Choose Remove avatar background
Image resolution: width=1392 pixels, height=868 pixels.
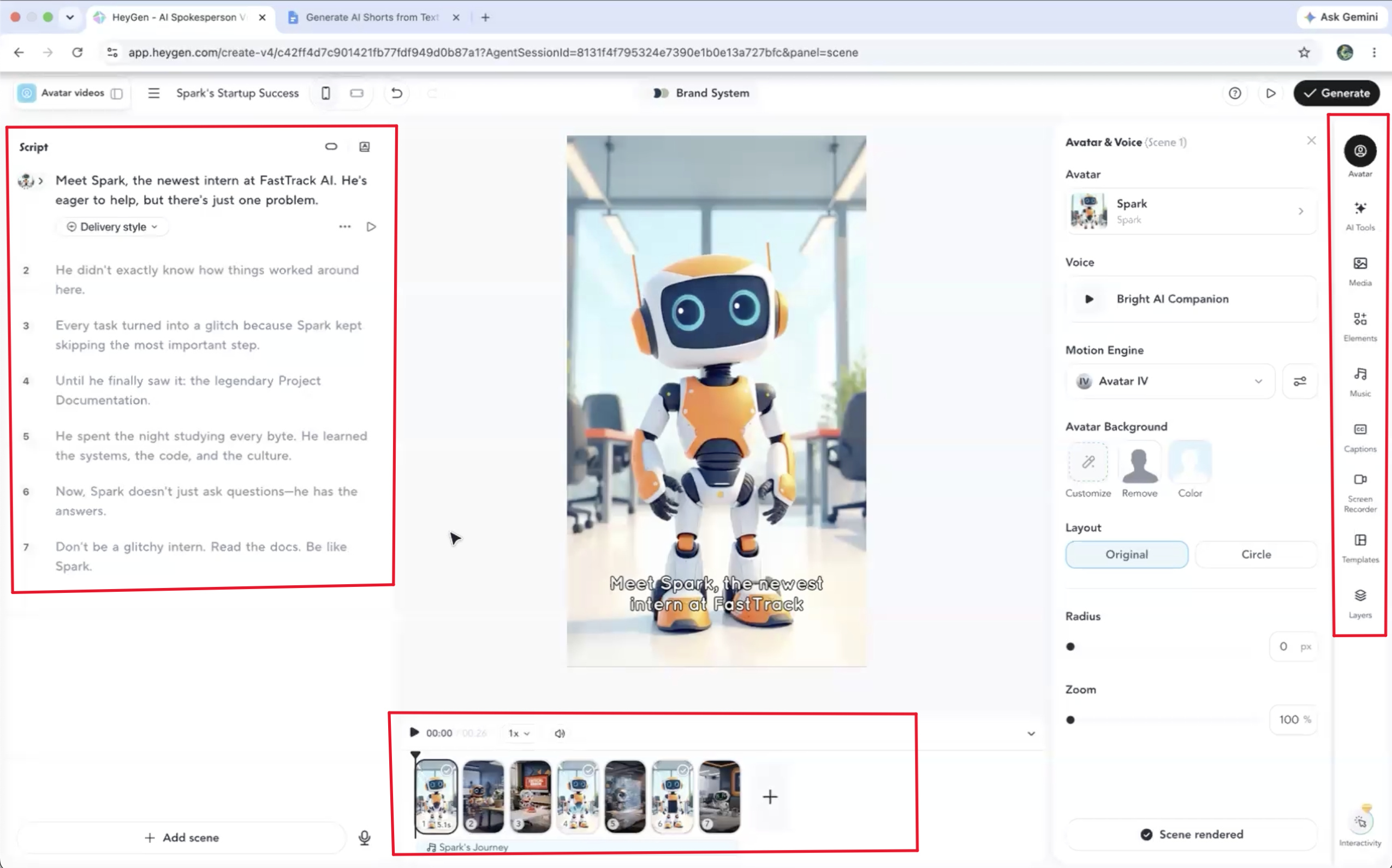1139,469
